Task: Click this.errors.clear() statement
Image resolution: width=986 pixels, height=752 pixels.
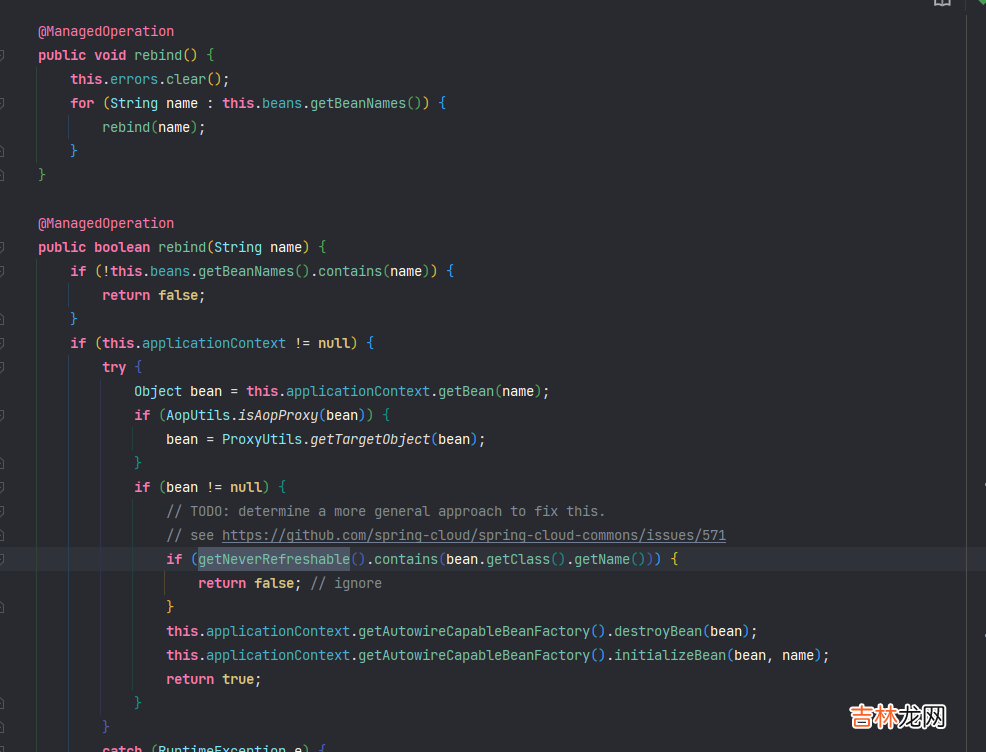Action: [x=150, y=79]
